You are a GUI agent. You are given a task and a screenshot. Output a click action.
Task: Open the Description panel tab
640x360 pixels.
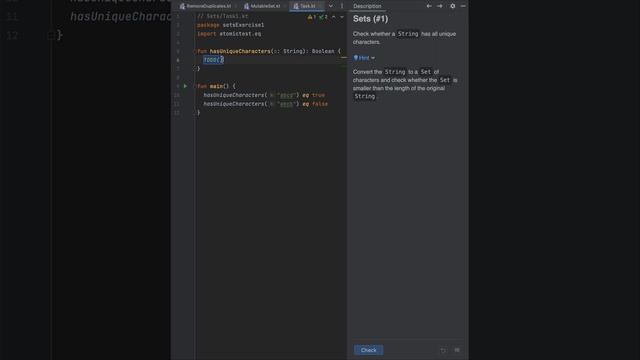(x=367, y=6)
